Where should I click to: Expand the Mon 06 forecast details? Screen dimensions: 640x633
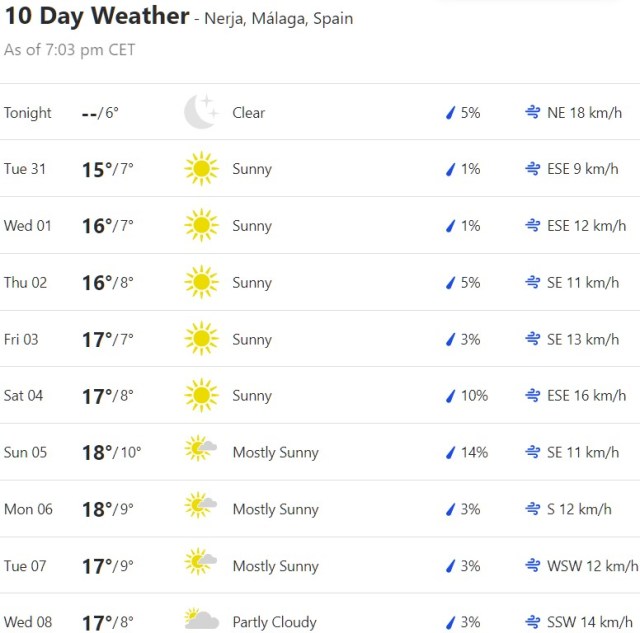[x=320, y=509]
